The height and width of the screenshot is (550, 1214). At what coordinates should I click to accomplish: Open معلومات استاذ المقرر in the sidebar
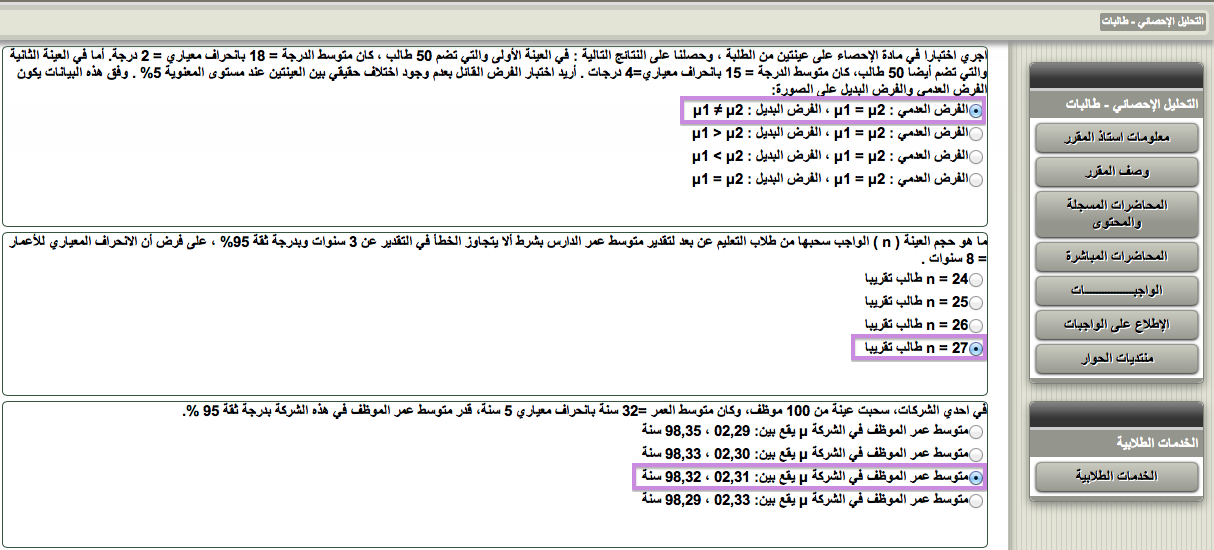1116,138
